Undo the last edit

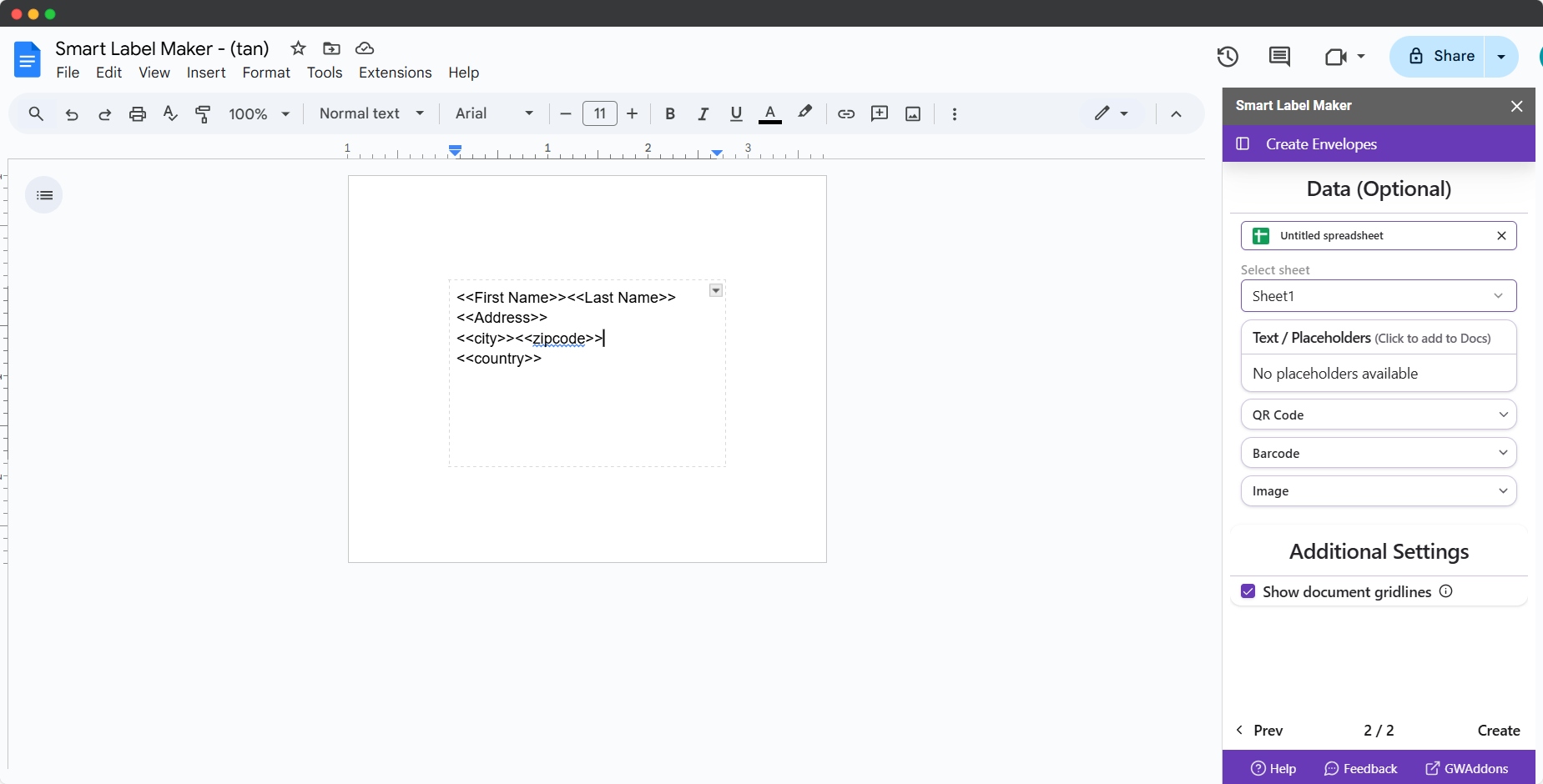click(x=72, y=114)
